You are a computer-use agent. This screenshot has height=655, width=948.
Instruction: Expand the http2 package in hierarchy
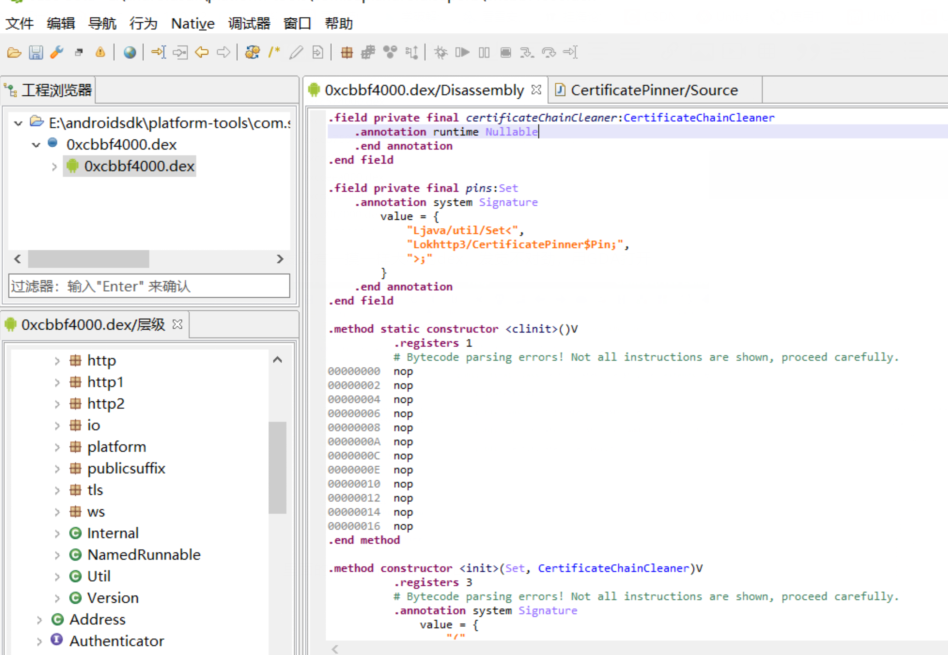(x=57, y=404)
